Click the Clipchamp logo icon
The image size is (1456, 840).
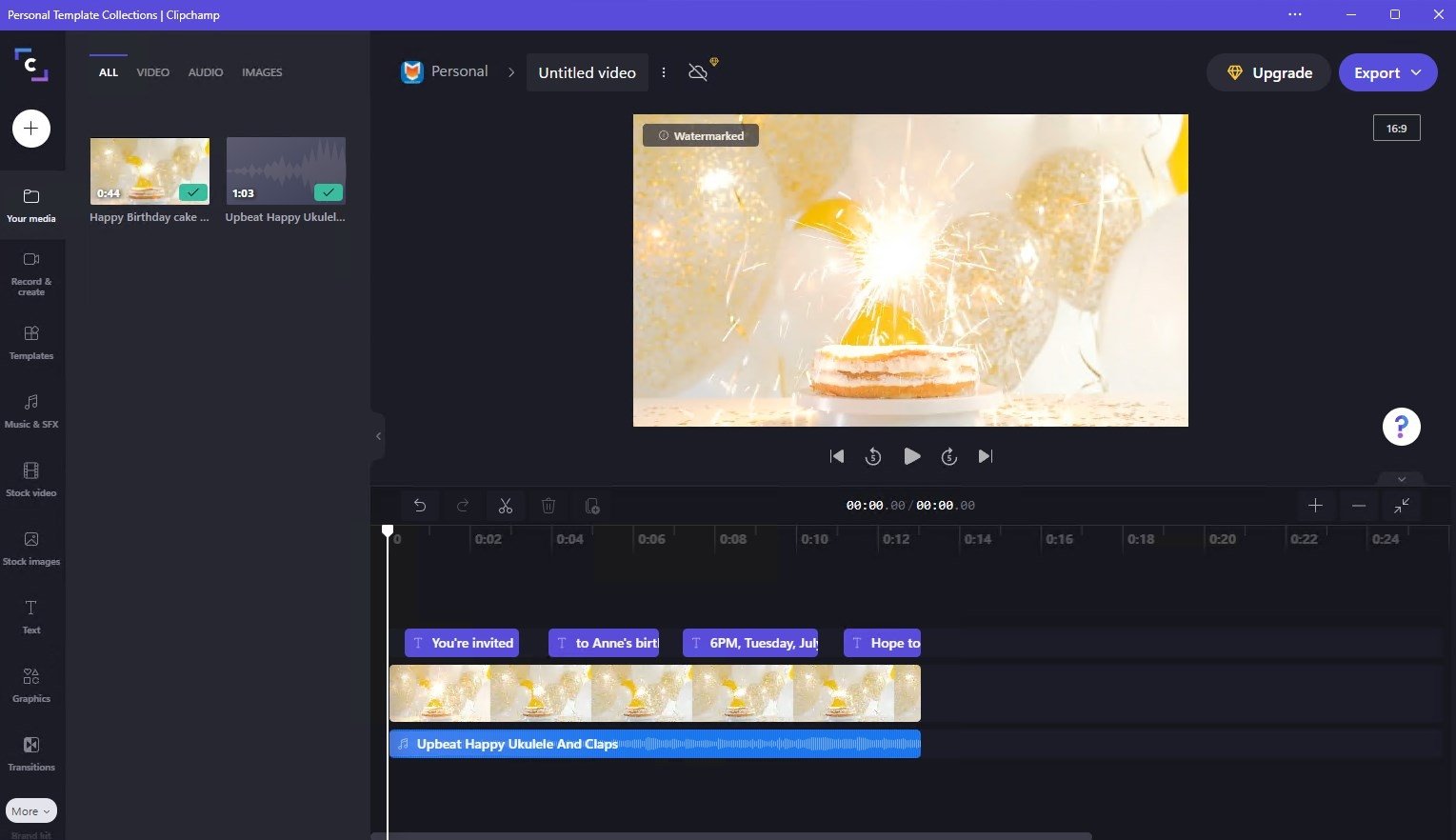(x=31, y=64)
